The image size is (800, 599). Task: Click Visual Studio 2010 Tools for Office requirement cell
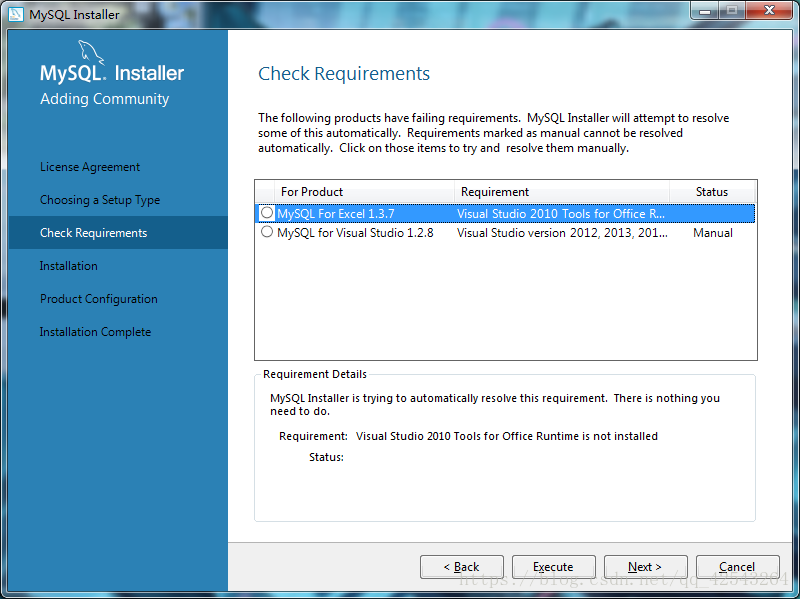(x=561, y=214)
